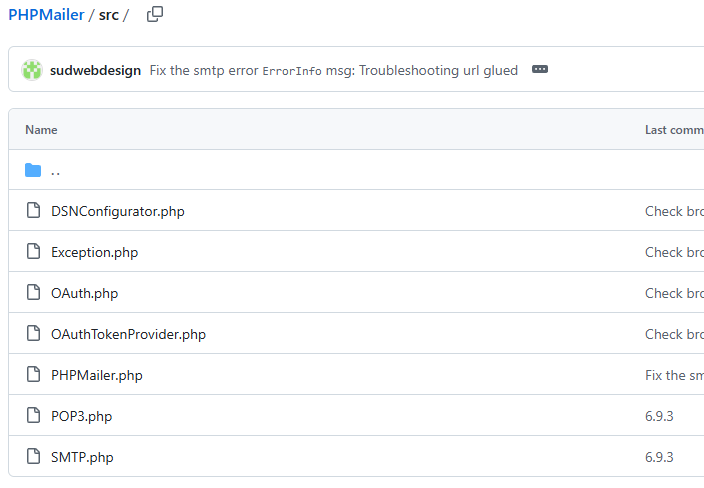Click file icon beside OAuth.php
This screenshot has height=488, width=704.
point(33,292)
